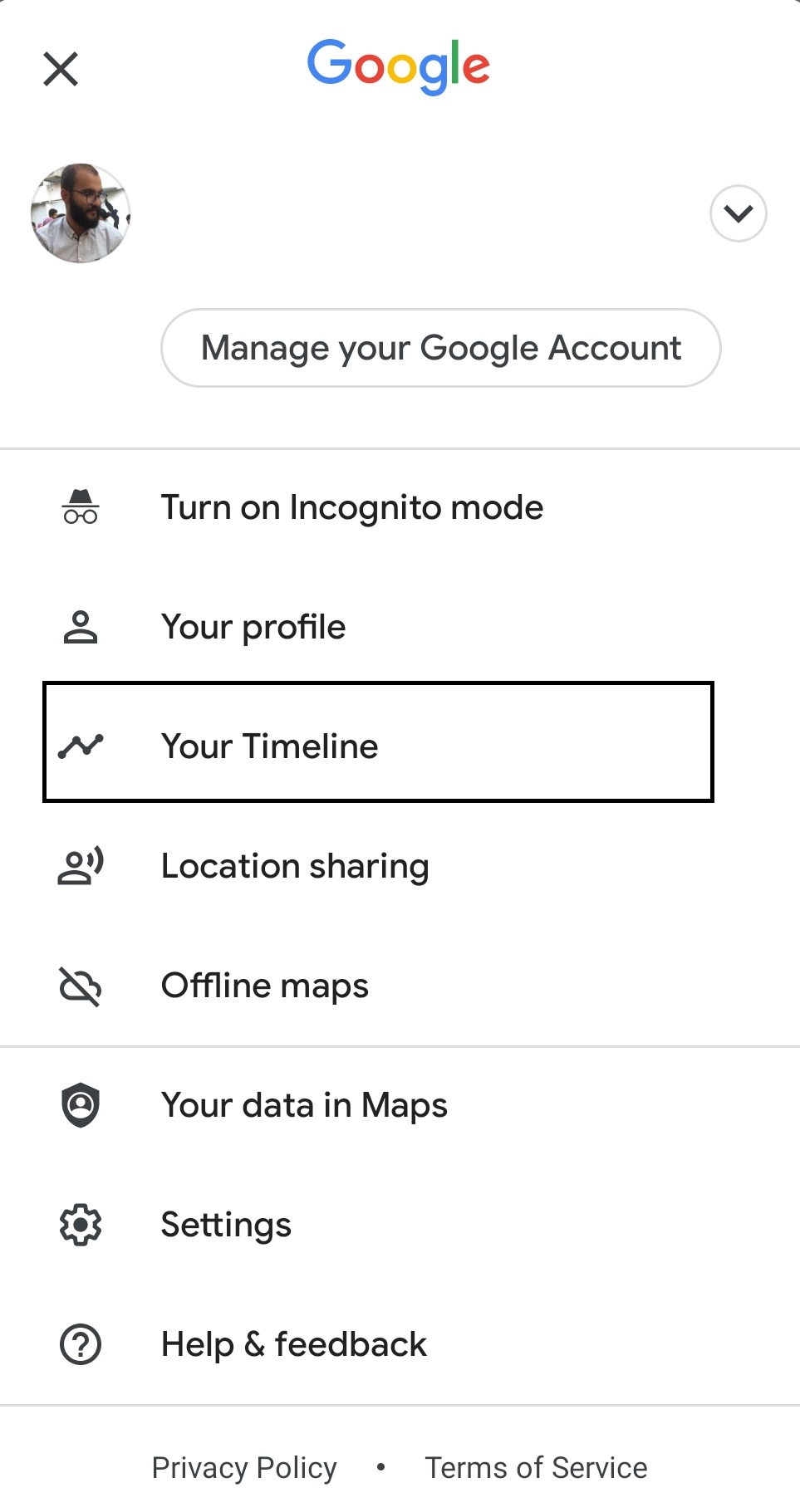Open Your data in Maps
This screenshot has height=1512, width=800.
tap(304, 1105)
